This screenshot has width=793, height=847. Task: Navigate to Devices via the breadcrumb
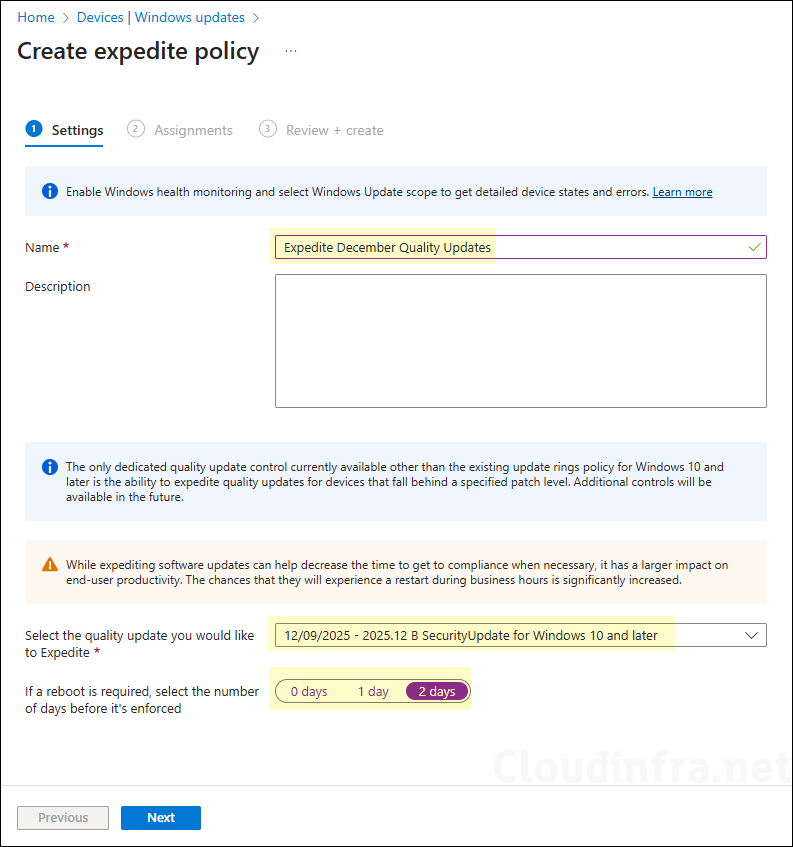(x=100, y=17)
